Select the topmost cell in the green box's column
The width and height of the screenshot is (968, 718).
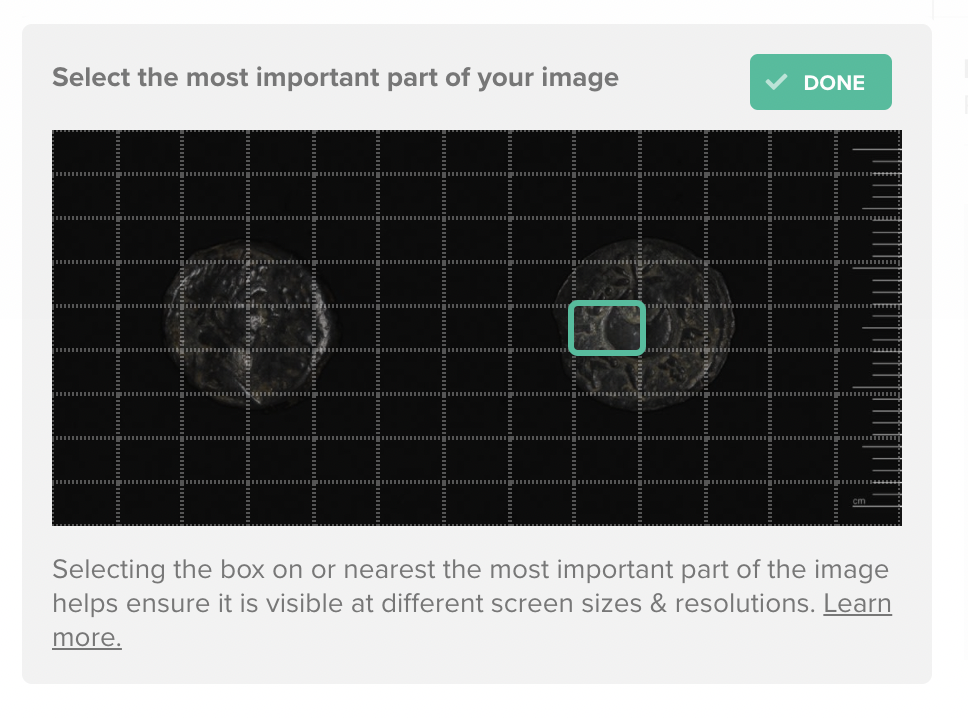point(607,152)
